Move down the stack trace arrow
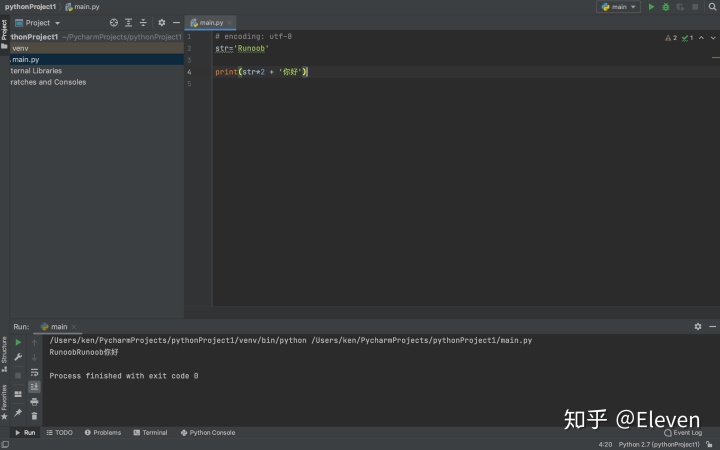The width and height of the screenshot is (720, 450). coord(34,357)
